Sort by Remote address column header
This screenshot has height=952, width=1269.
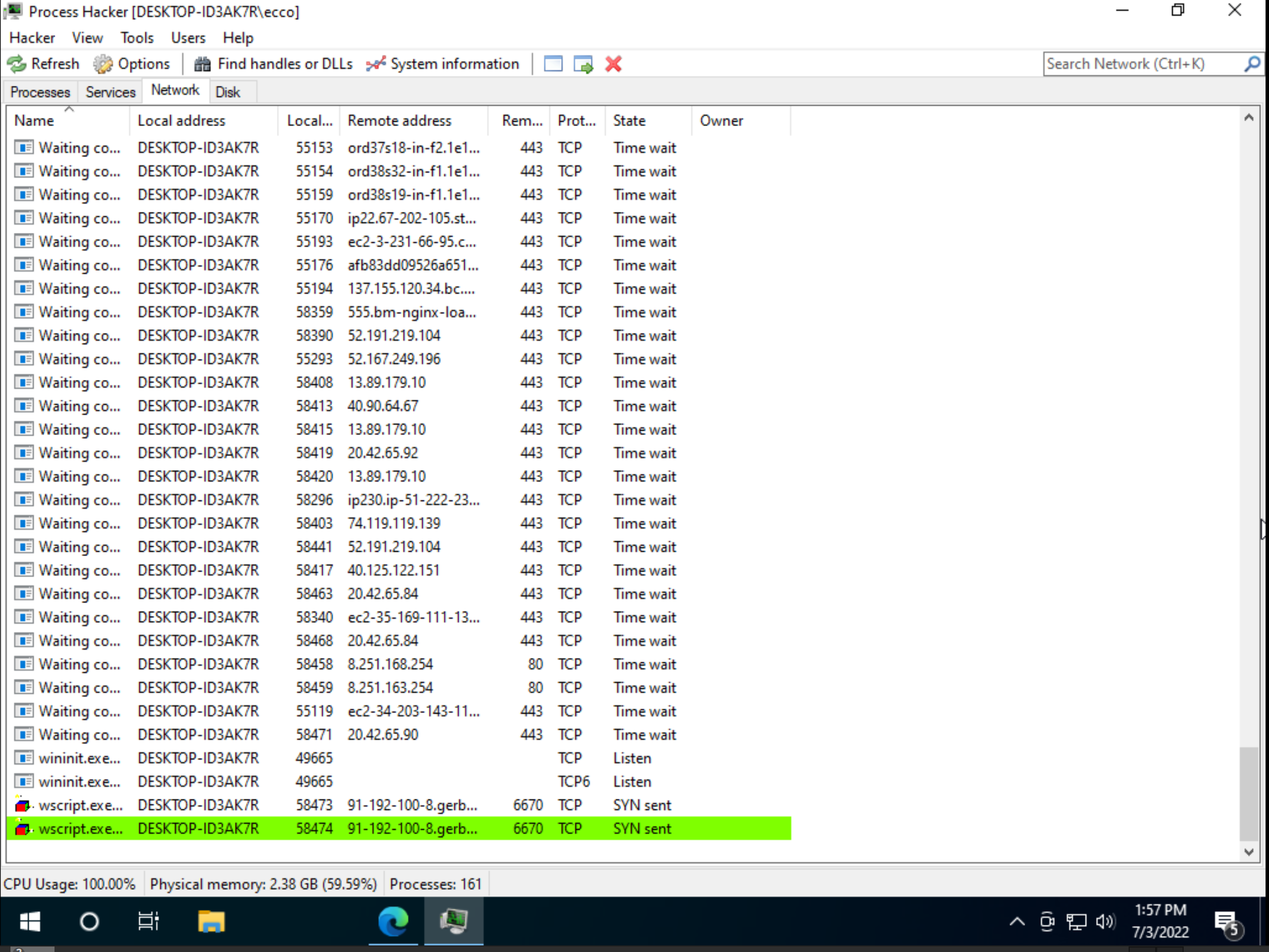(399, 121)
